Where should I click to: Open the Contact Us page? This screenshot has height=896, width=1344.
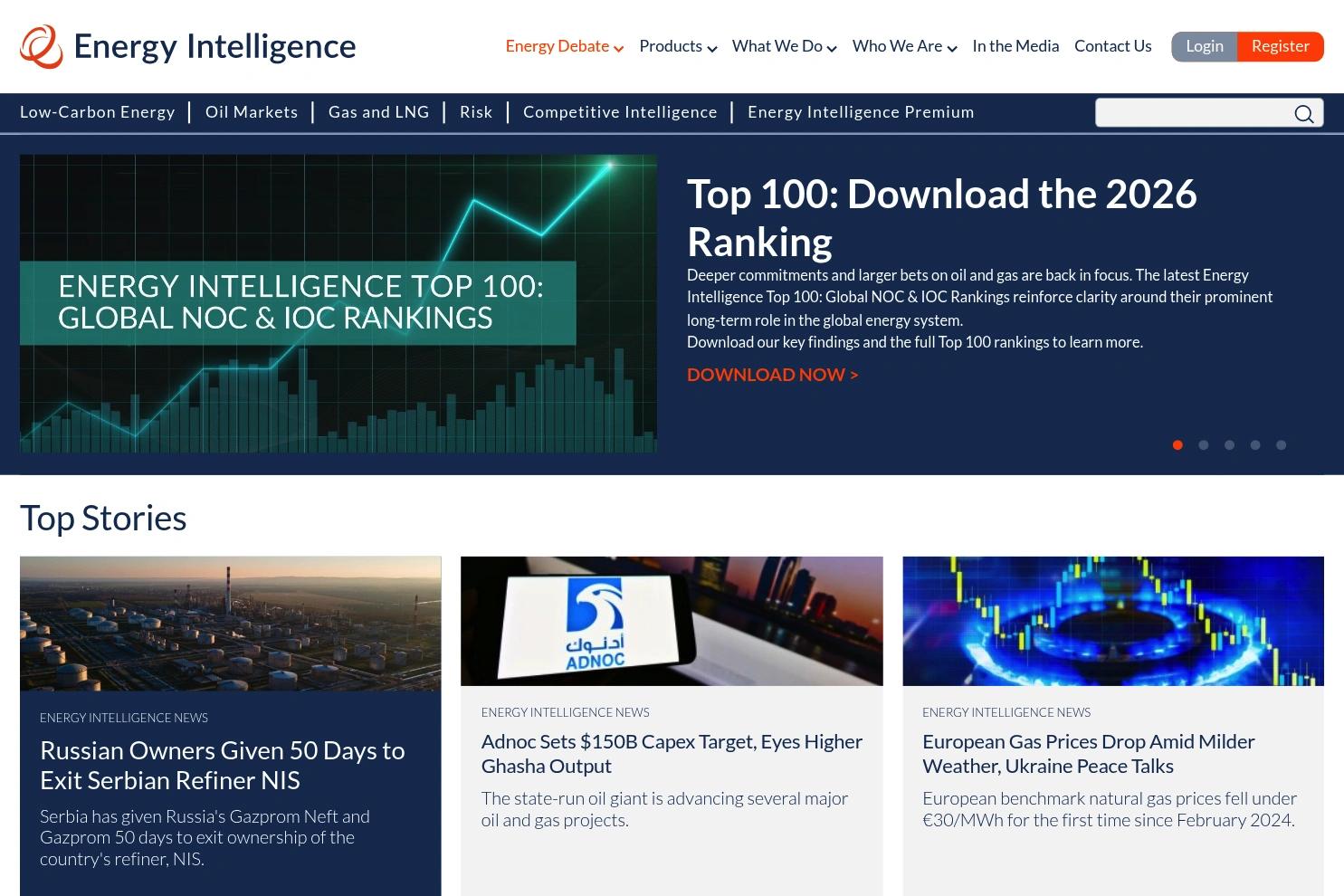(1112, 46)
